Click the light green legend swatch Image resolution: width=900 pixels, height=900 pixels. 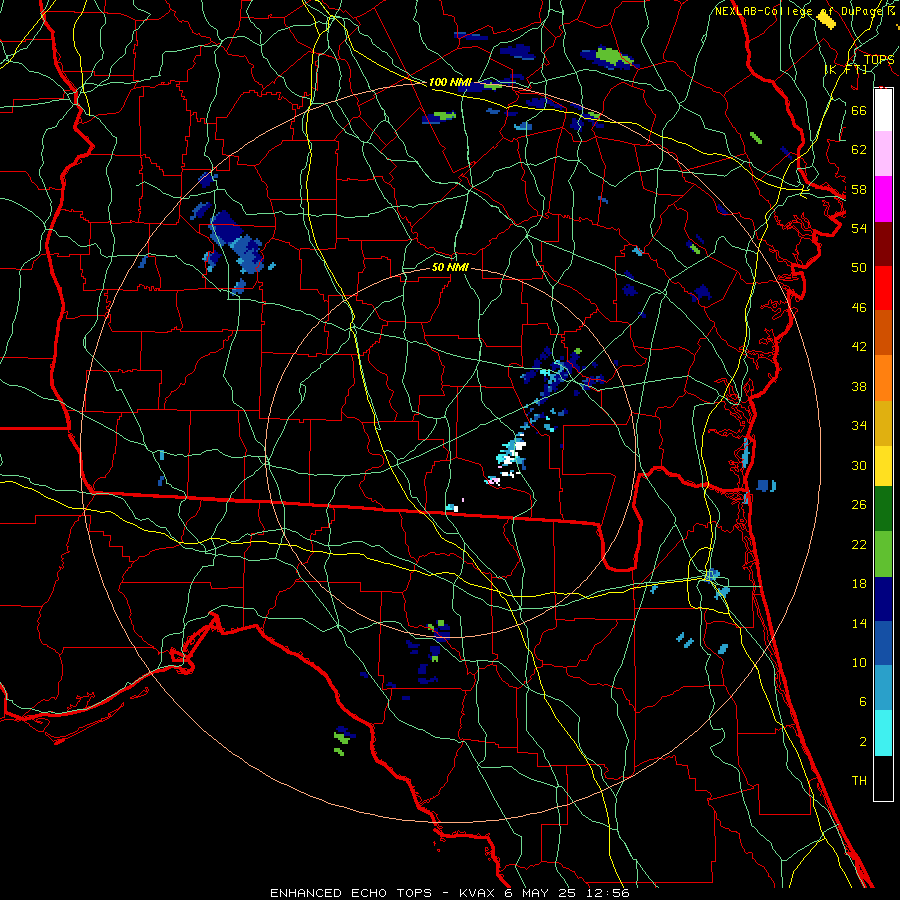(x=883, y=554)
